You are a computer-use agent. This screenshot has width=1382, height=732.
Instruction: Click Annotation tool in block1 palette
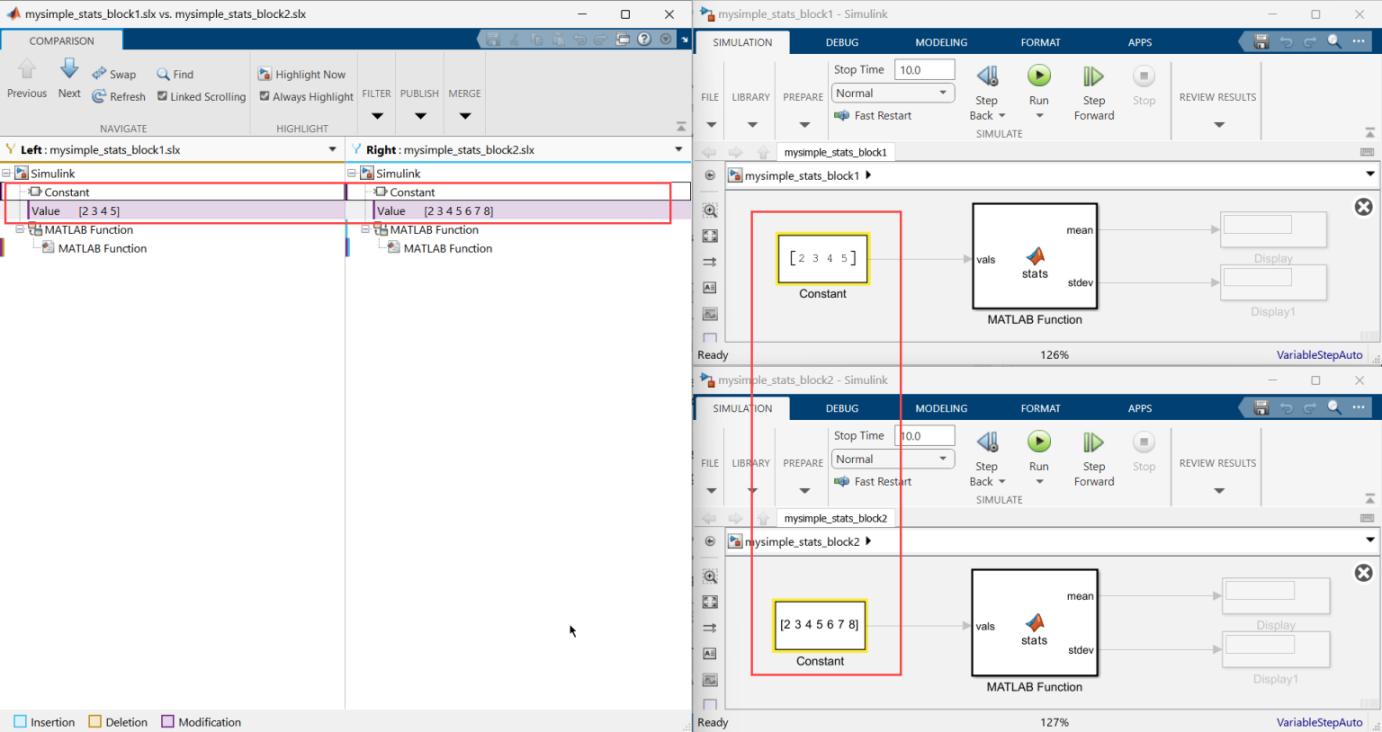coord(710,287)
